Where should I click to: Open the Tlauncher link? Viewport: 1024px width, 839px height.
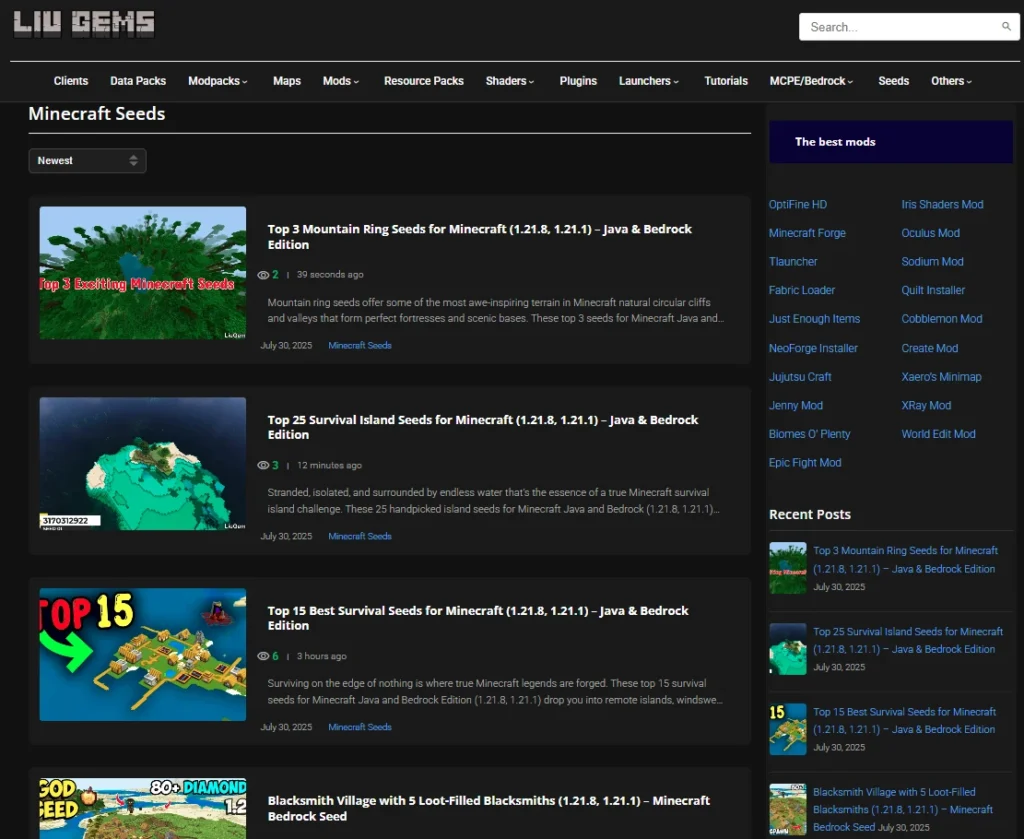click(793, 262)
